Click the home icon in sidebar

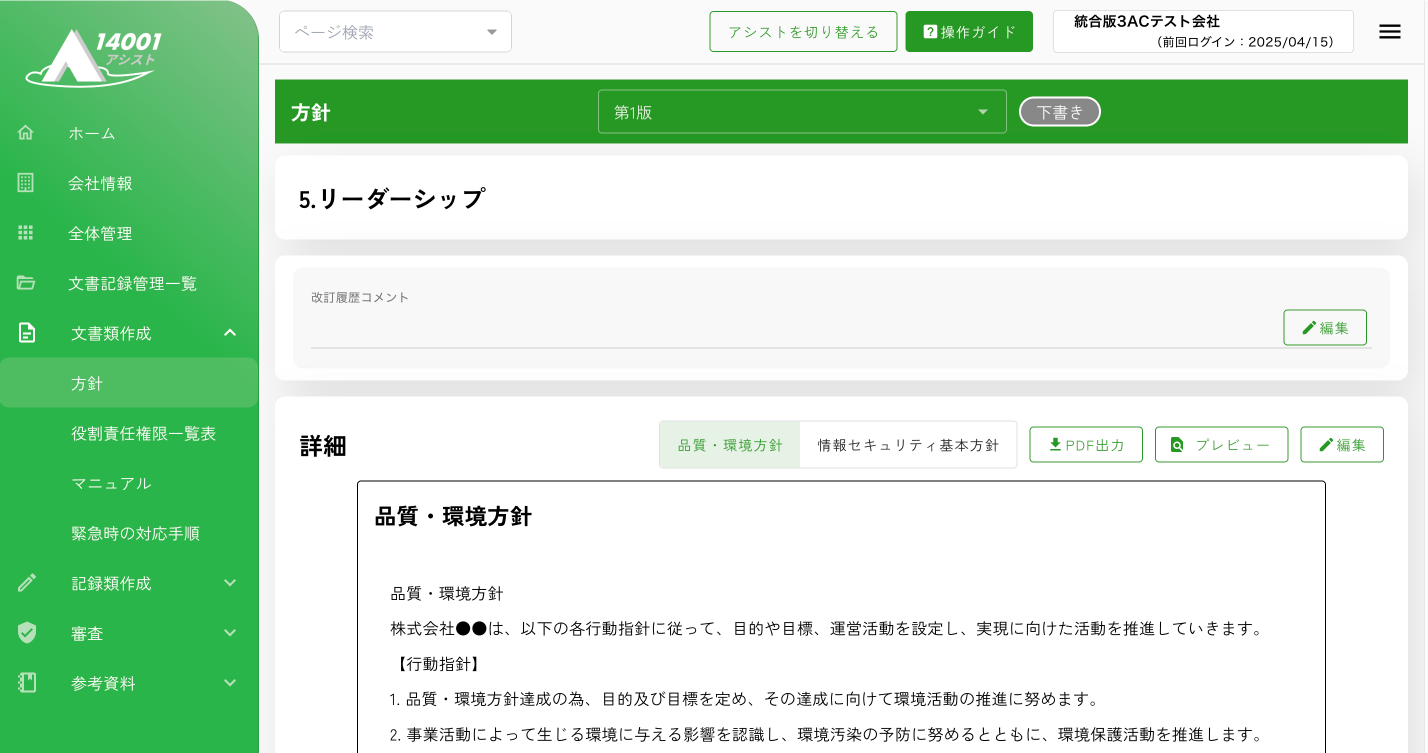click(x=26, y=133)
